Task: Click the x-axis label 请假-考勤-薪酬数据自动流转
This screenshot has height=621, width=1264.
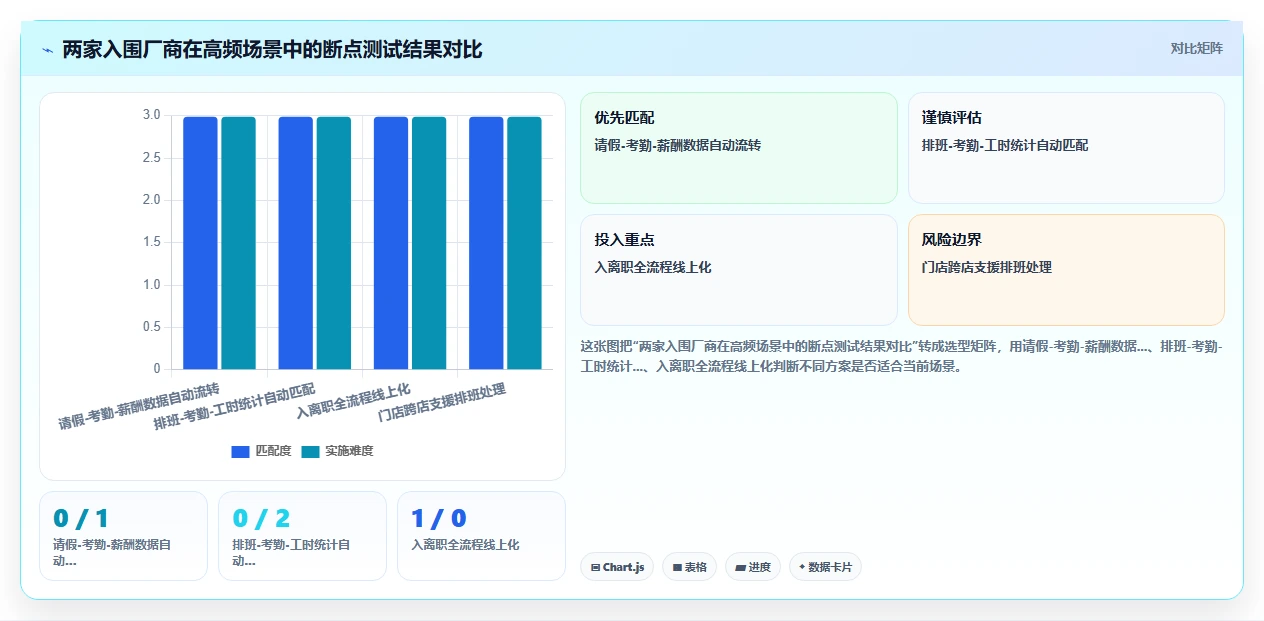Action: click(x=138, y=405)
